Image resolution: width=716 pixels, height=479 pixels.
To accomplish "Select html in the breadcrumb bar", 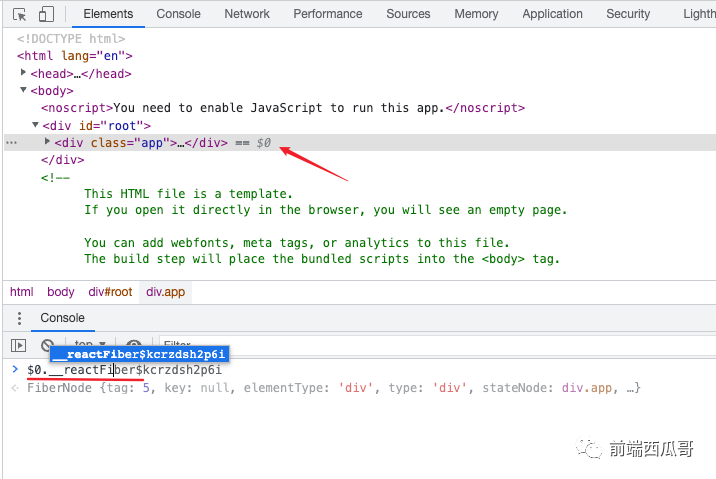I will tap(22, 292).
